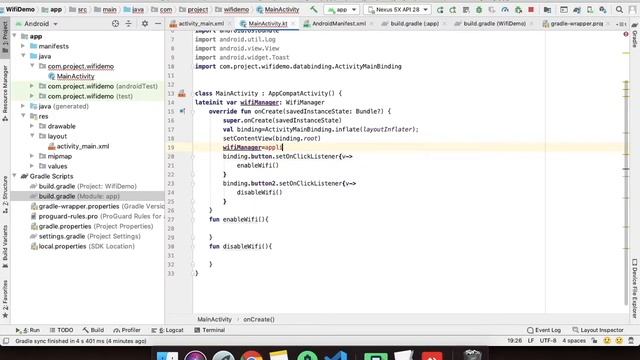
Task: Click the override gutter icon on onCreate line
Action: pos(182,111)
